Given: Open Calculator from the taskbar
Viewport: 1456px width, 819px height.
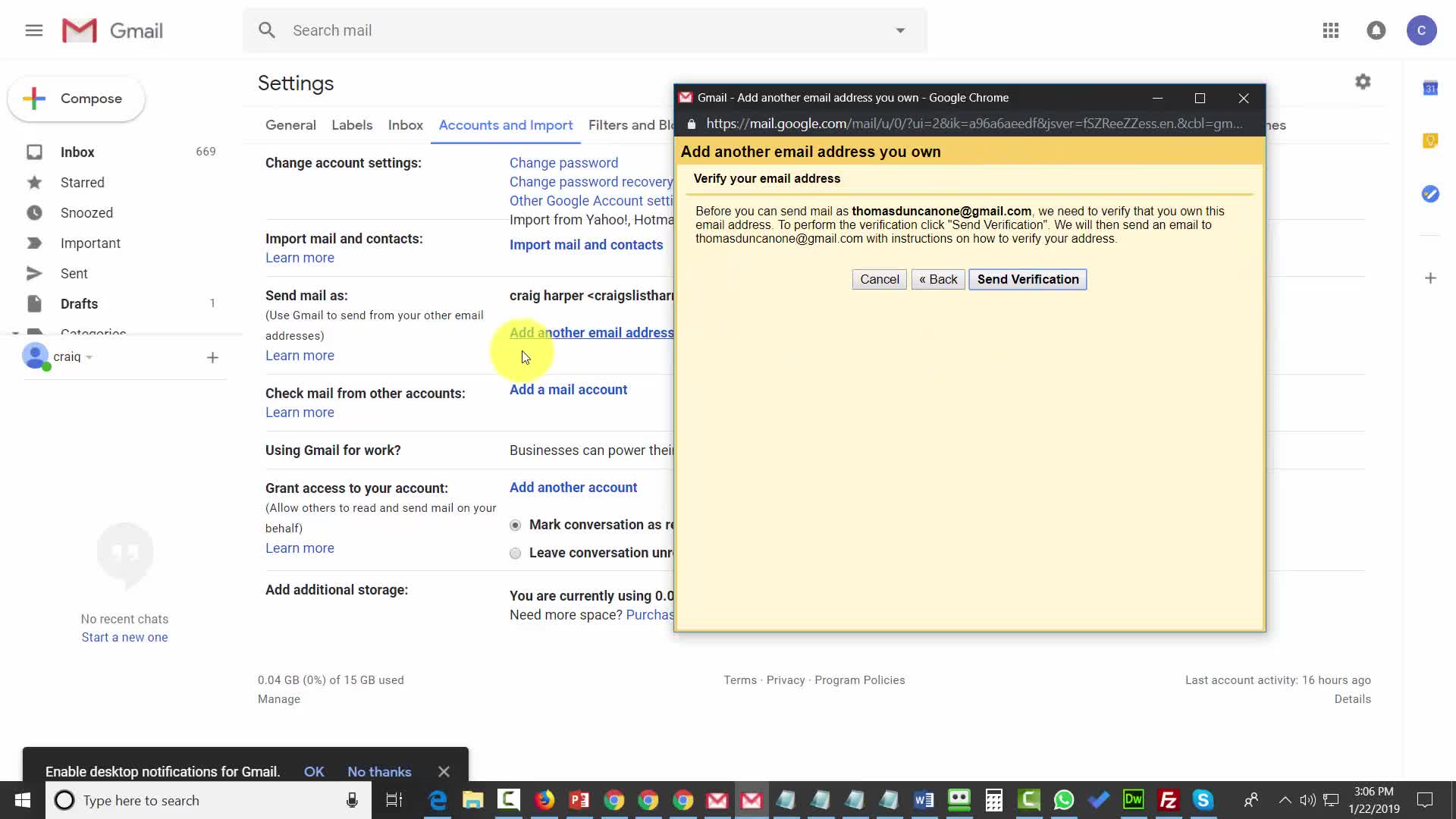Looking at the screenshot, I should (x=994, y=800).
